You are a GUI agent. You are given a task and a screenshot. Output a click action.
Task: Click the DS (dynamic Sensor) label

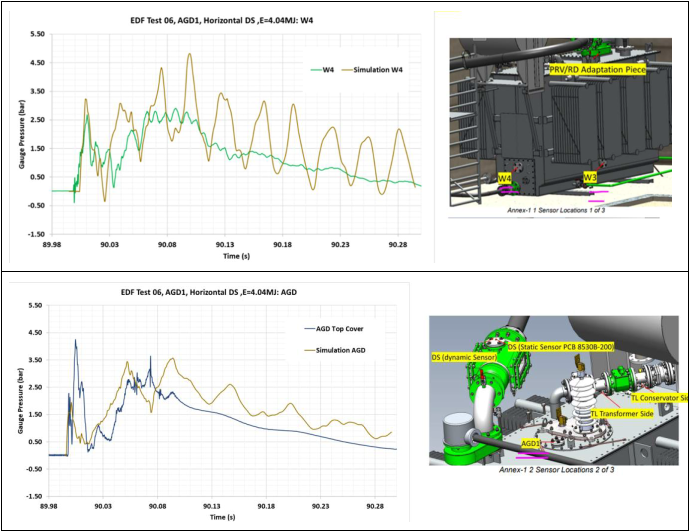point(464,357)
